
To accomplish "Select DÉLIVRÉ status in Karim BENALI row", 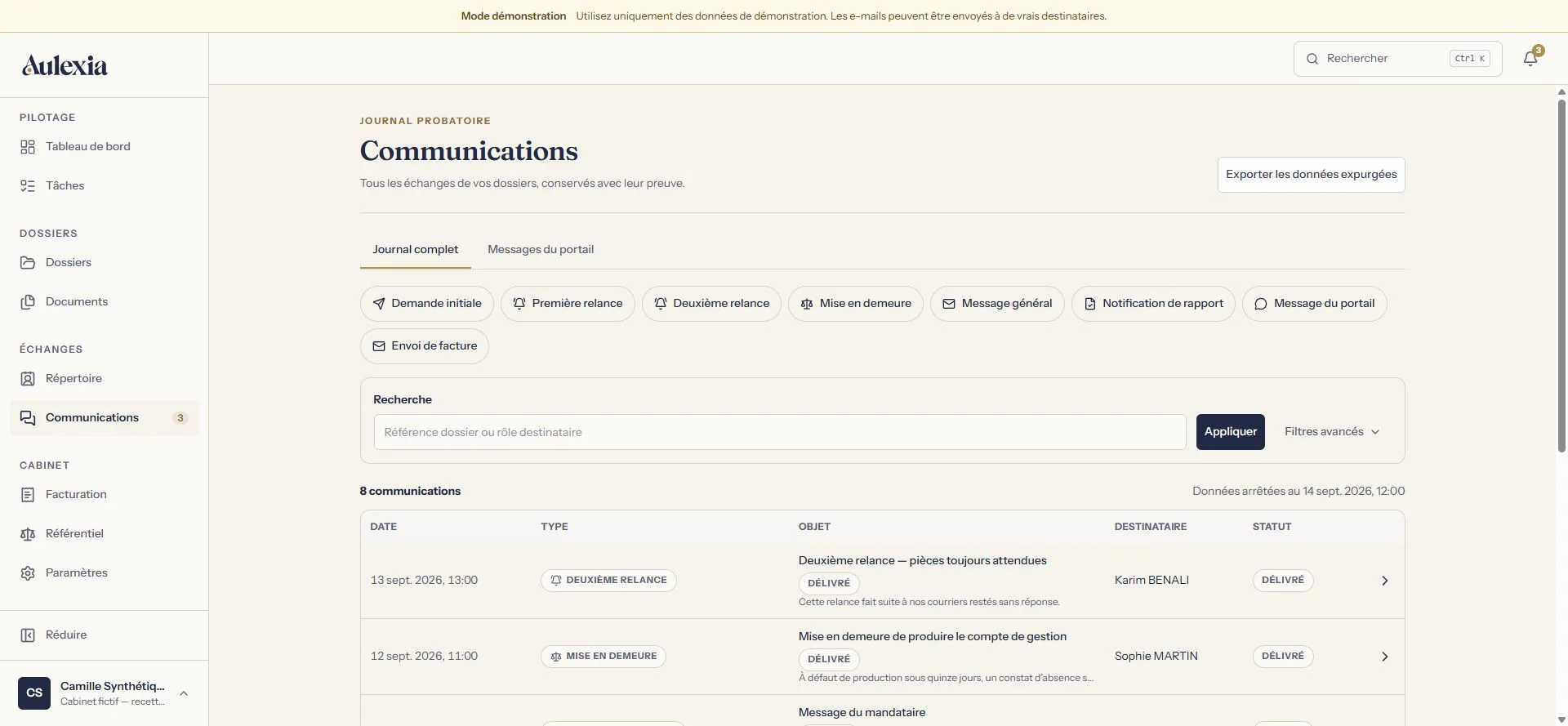I will tap(1283, 581).
